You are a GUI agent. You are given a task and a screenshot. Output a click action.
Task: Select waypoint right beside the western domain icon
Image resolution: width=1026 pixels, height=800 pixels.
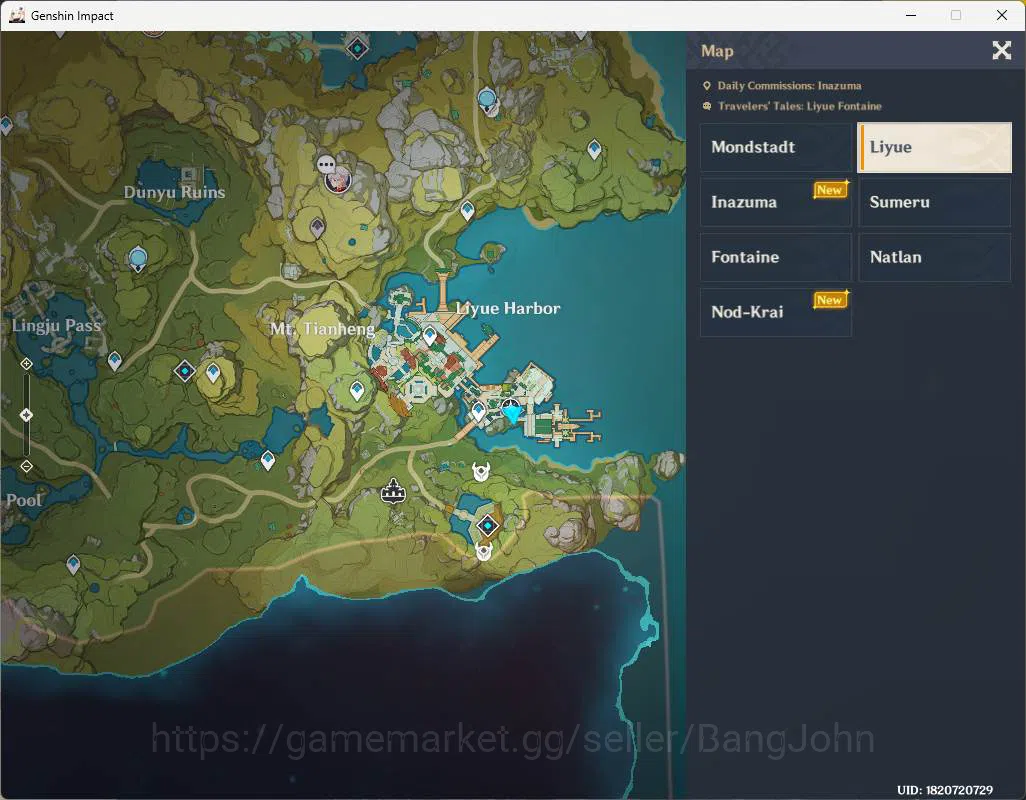213,373
